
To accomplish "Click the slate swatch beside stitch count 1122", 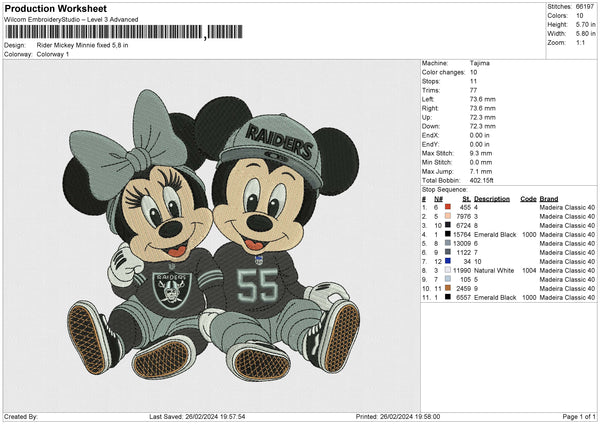I will 448,252.
